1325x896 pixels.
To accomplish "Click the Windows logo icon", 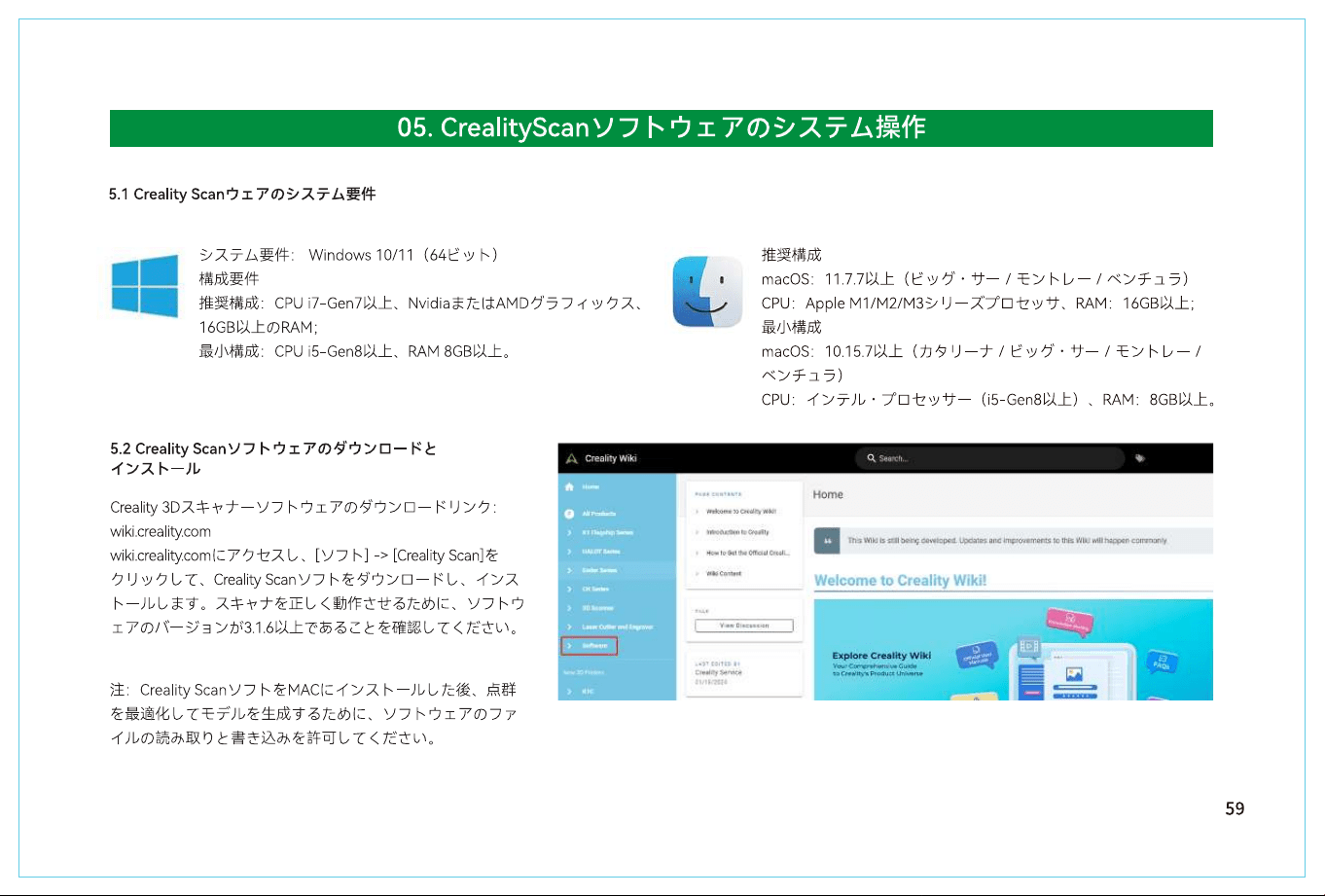I will [144, 285].
